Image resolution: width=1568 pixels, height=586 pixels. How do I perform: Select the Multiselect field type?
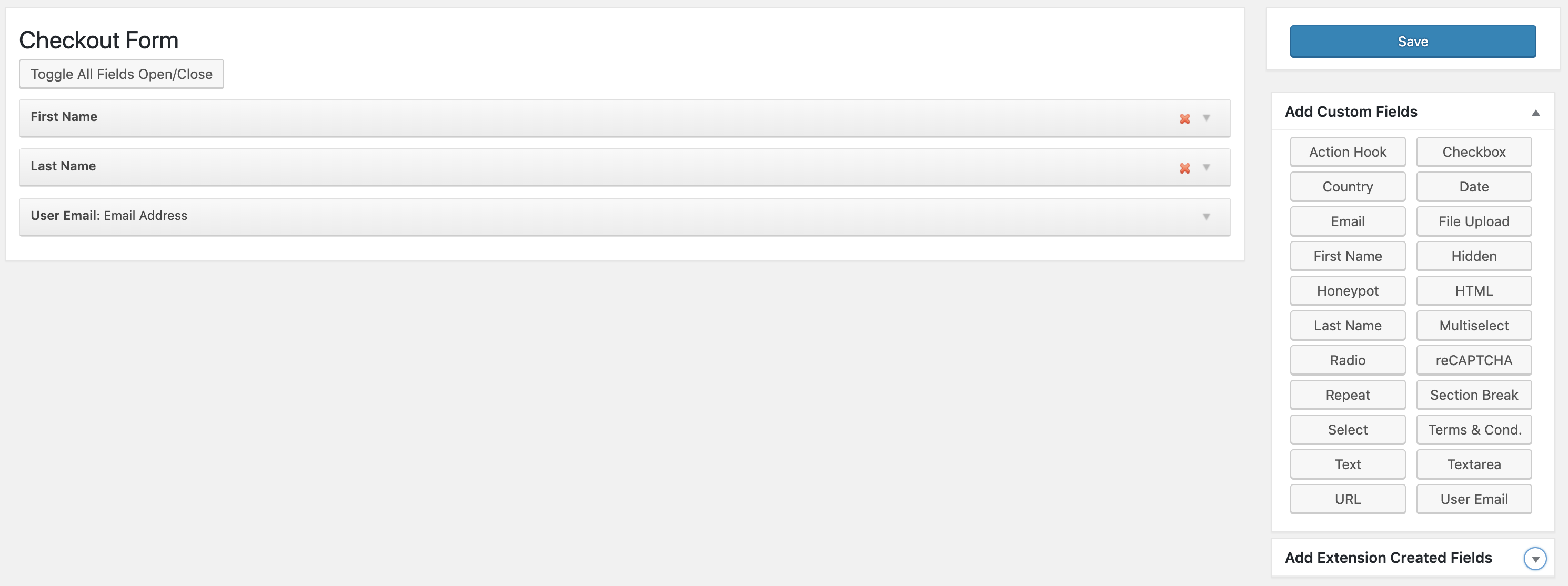click(x=1473, y=325)
